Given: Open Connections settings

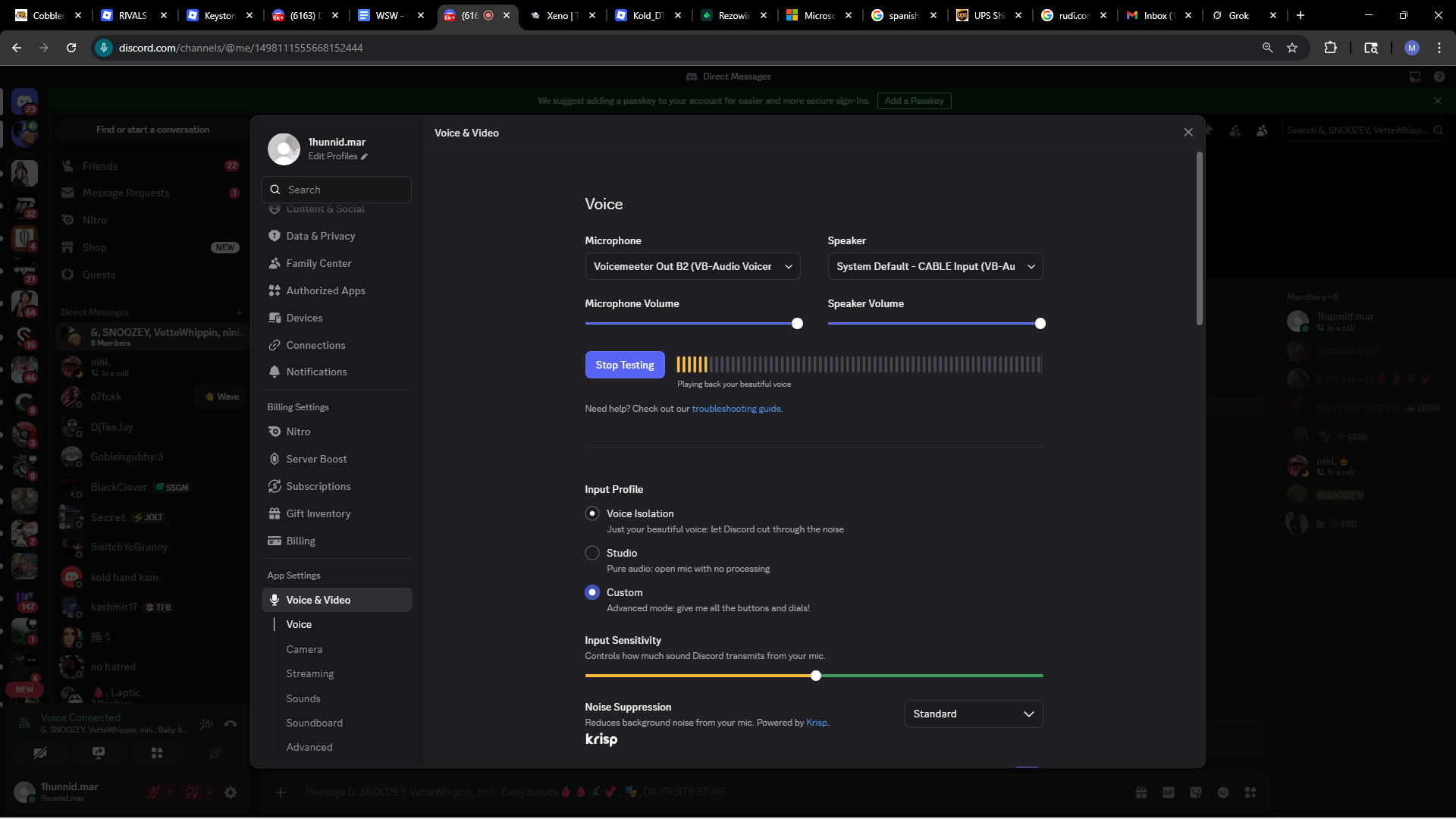Looking at the screenshot, I should coord(337,345).
